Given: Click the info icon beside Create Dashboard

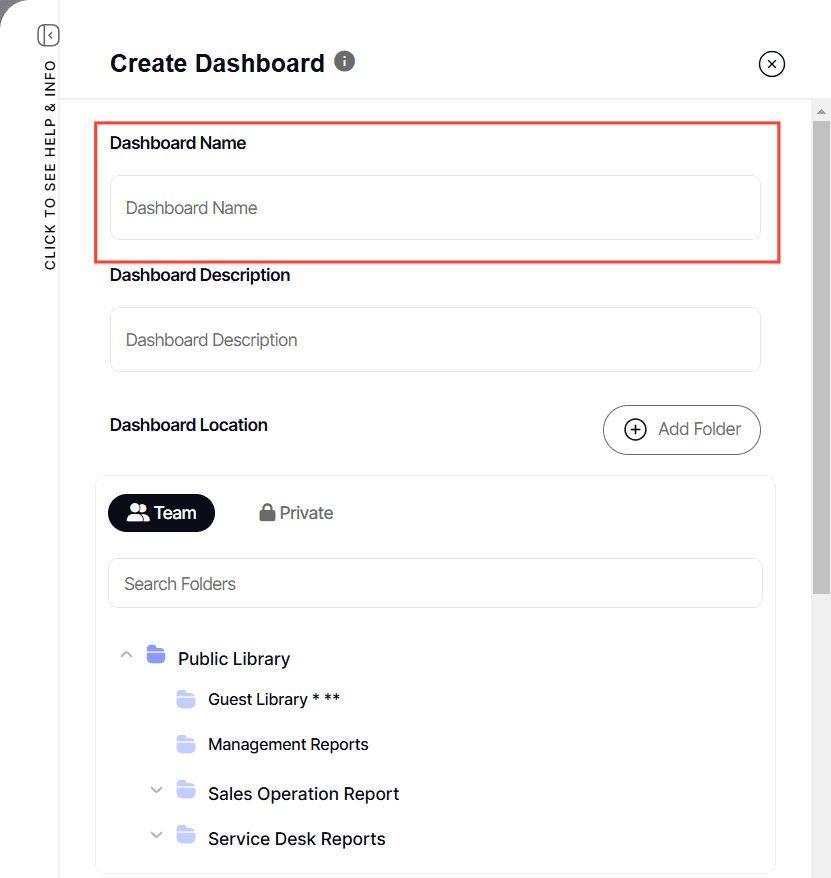Looking at the screenshot, I should (344, 61).
